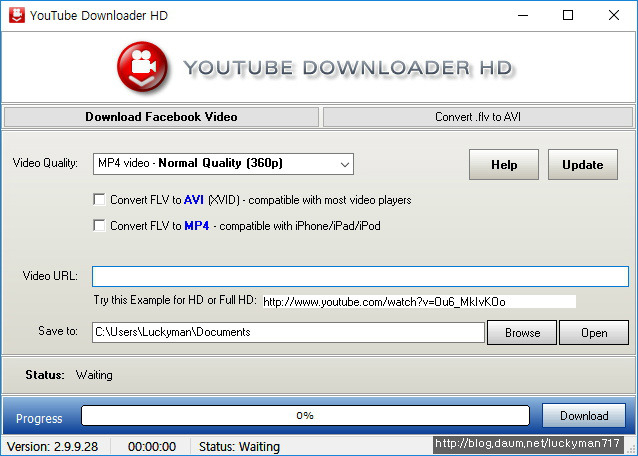This screenshot has height=456, width=638.
Task: Enable Convert FLV to MP4 checkbox
Action: (99, 225)
